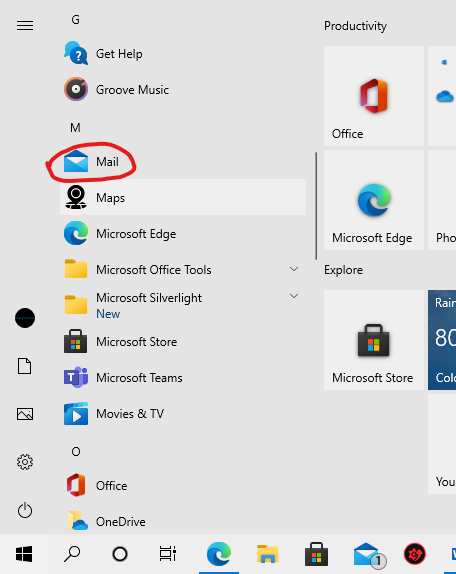
Task: Open the Microsoft Office Tools folder entry
Action: (183, 269)
